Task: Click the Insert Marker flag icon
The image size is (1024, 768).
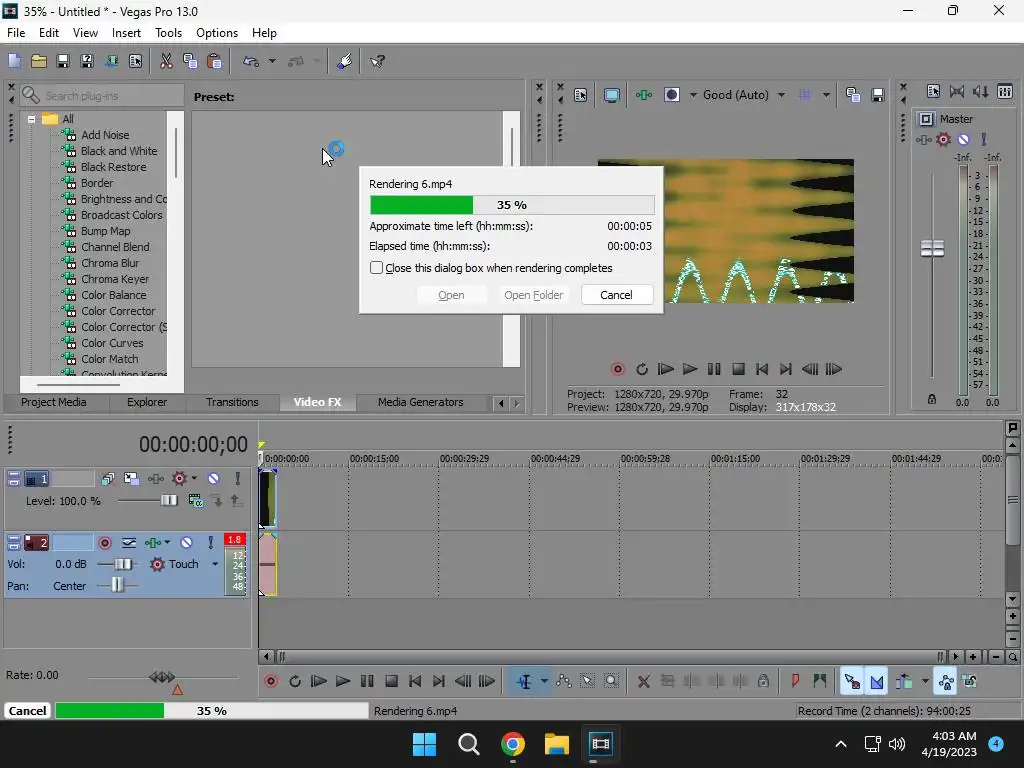Action: coord(795,681)
